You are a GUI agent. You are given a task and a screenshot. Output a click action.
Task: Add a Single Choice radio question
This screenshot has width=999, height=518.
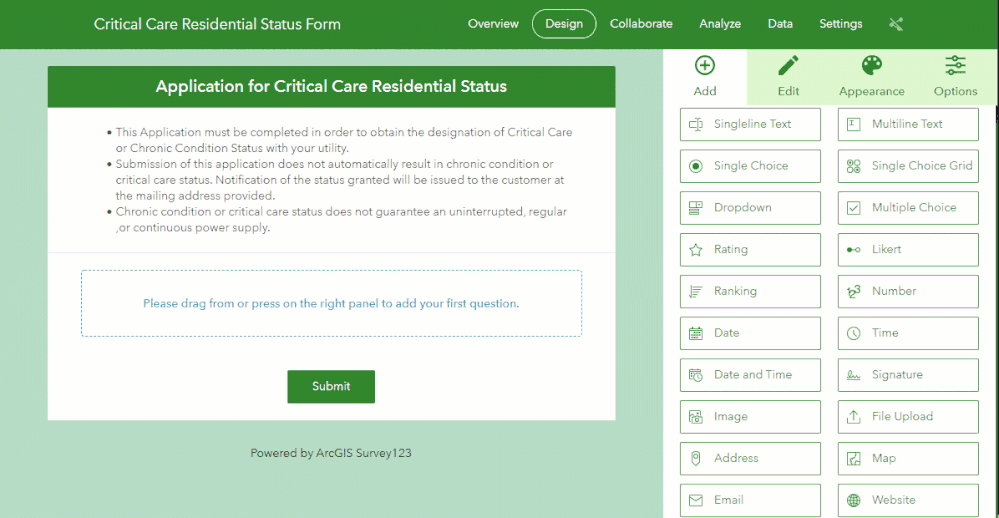coord(750,166)
